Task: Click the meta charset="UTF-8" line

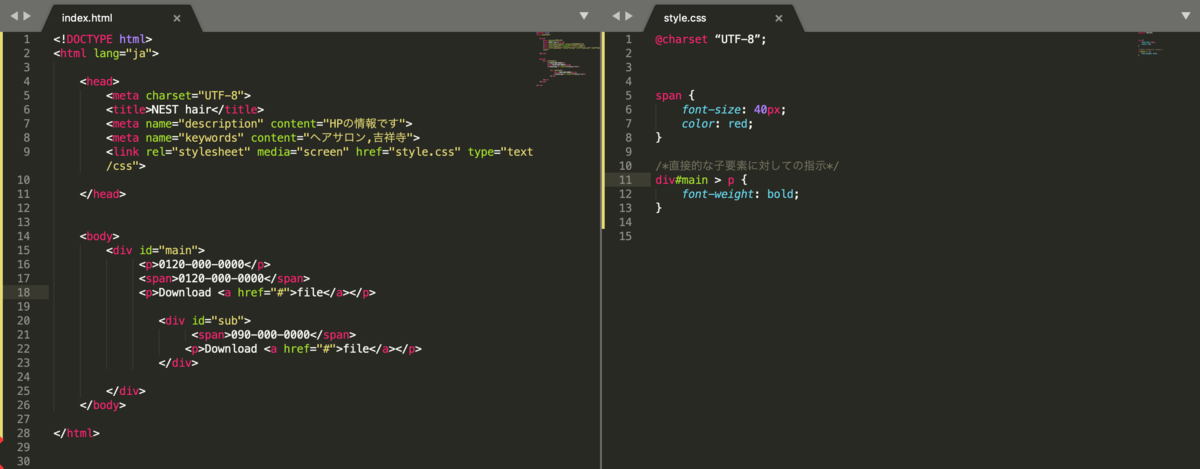Action: click(179, 96)
